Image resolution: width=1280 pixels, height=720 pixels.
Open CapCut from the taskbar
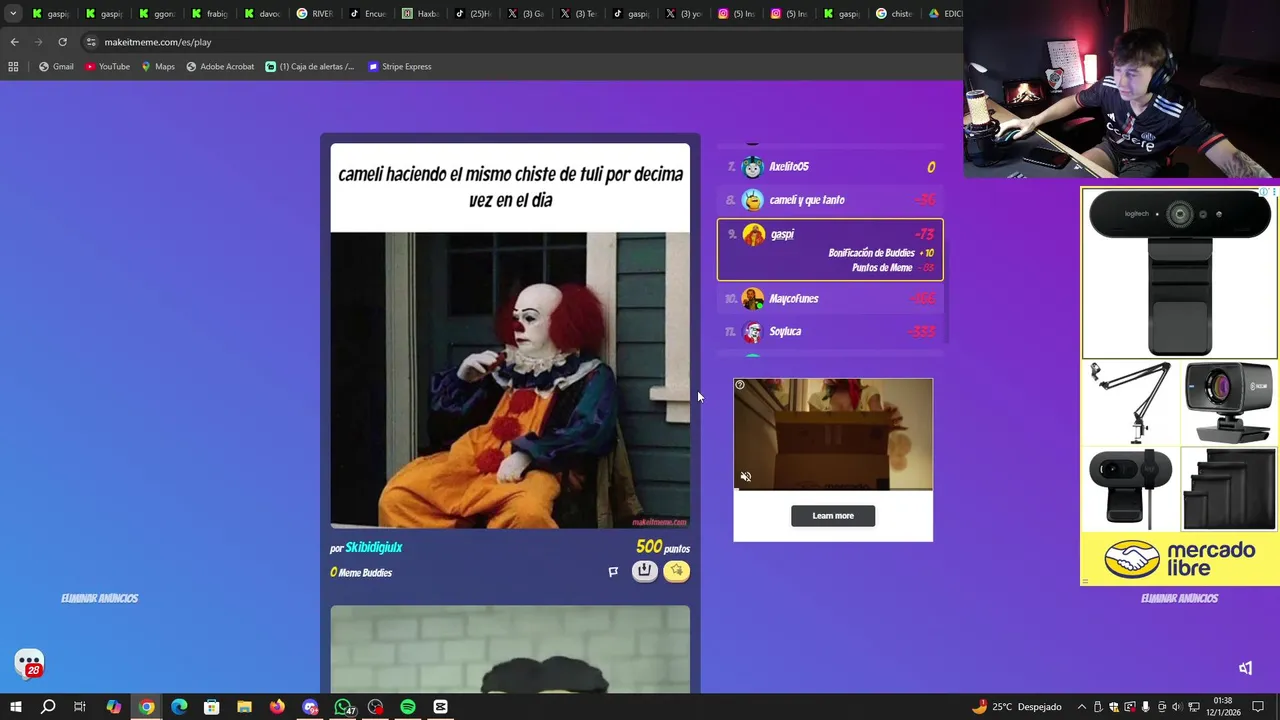click(440, 707)
